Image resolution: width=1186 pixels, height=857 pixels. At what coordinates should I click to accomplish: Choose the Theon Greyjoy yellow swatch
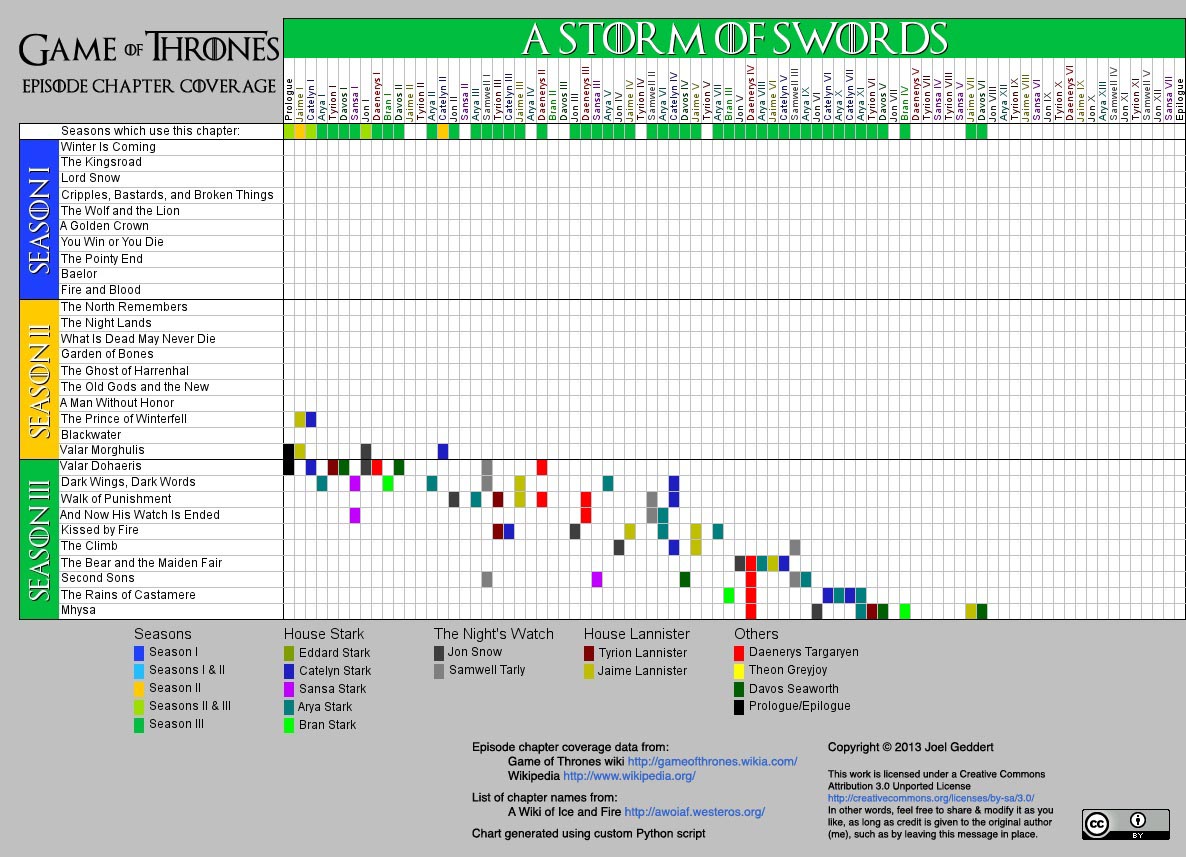[739, 671]
